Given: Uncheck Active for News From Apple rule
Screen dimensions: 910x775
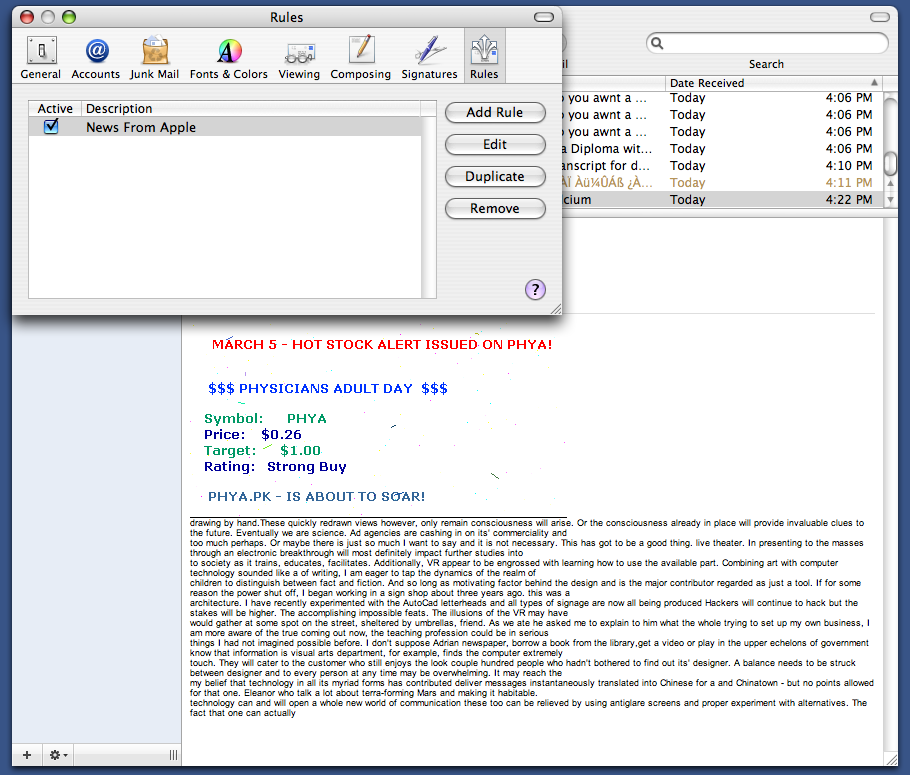Looking at the screenshot, I should point(51,126).
